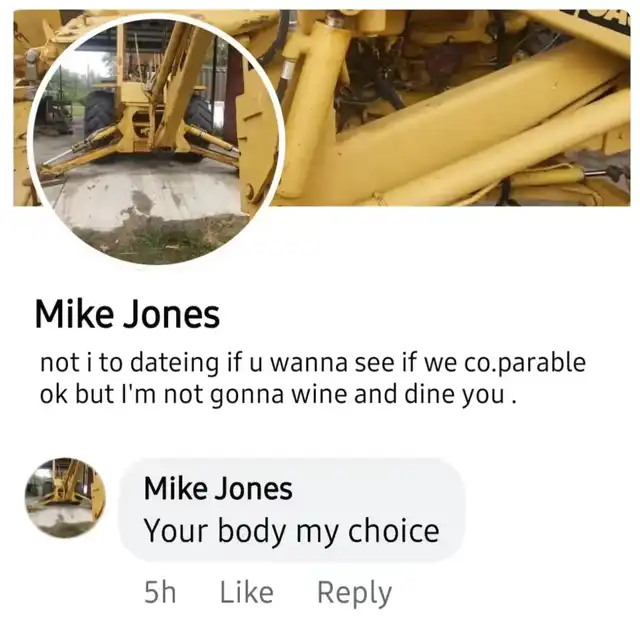Click the 5h comment timestamp
This screenshot has height=640, width=640.
[160, 593]
